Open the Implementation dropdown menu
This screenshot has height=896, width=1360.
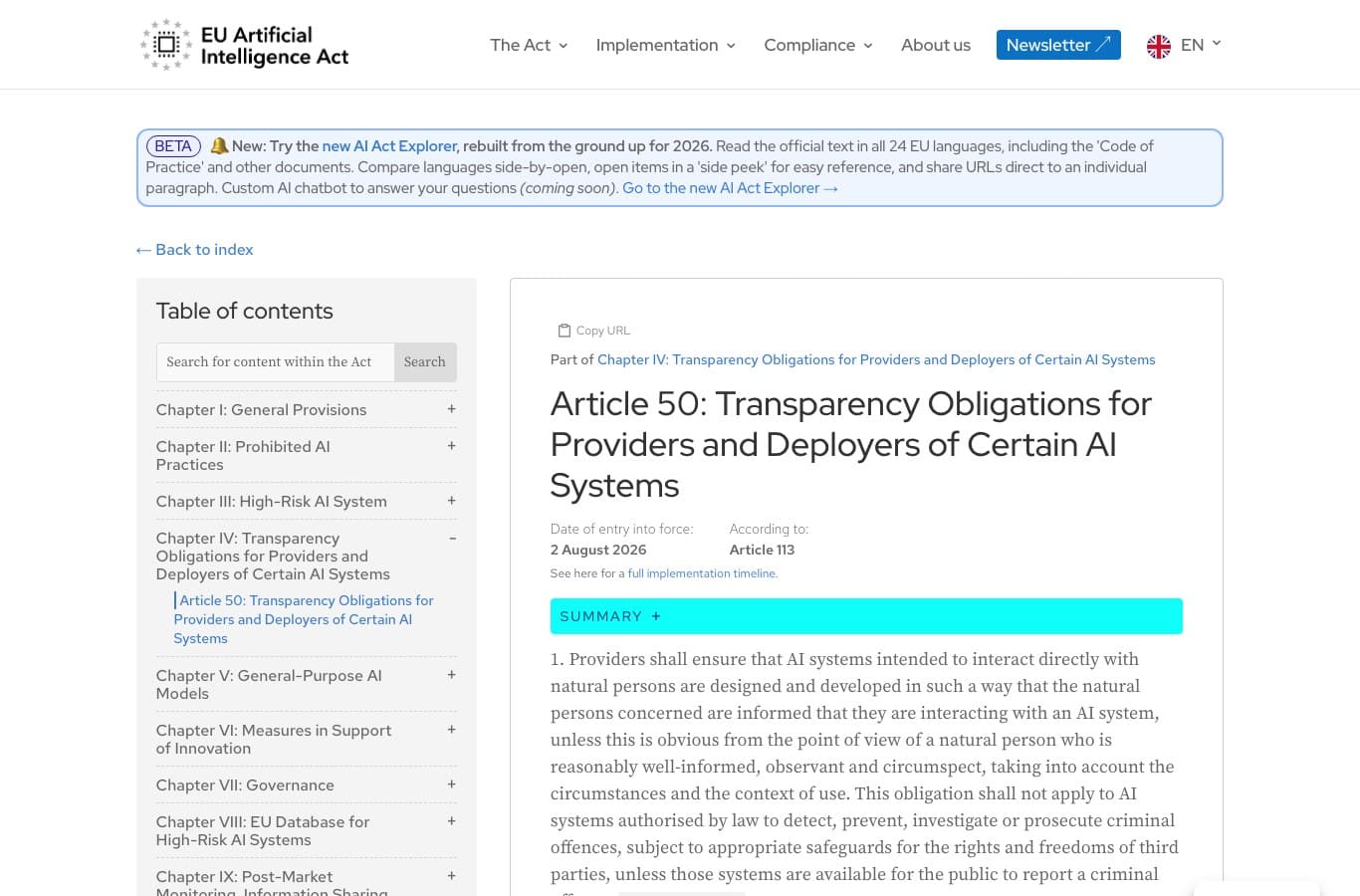coord(665,45)
